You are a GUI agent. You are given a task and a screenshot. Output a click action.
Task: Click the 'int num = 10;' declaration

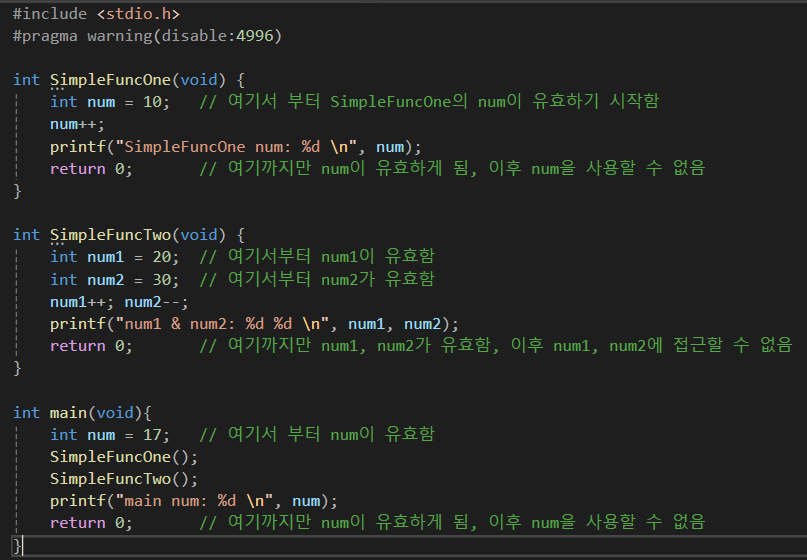coord(110,102)
